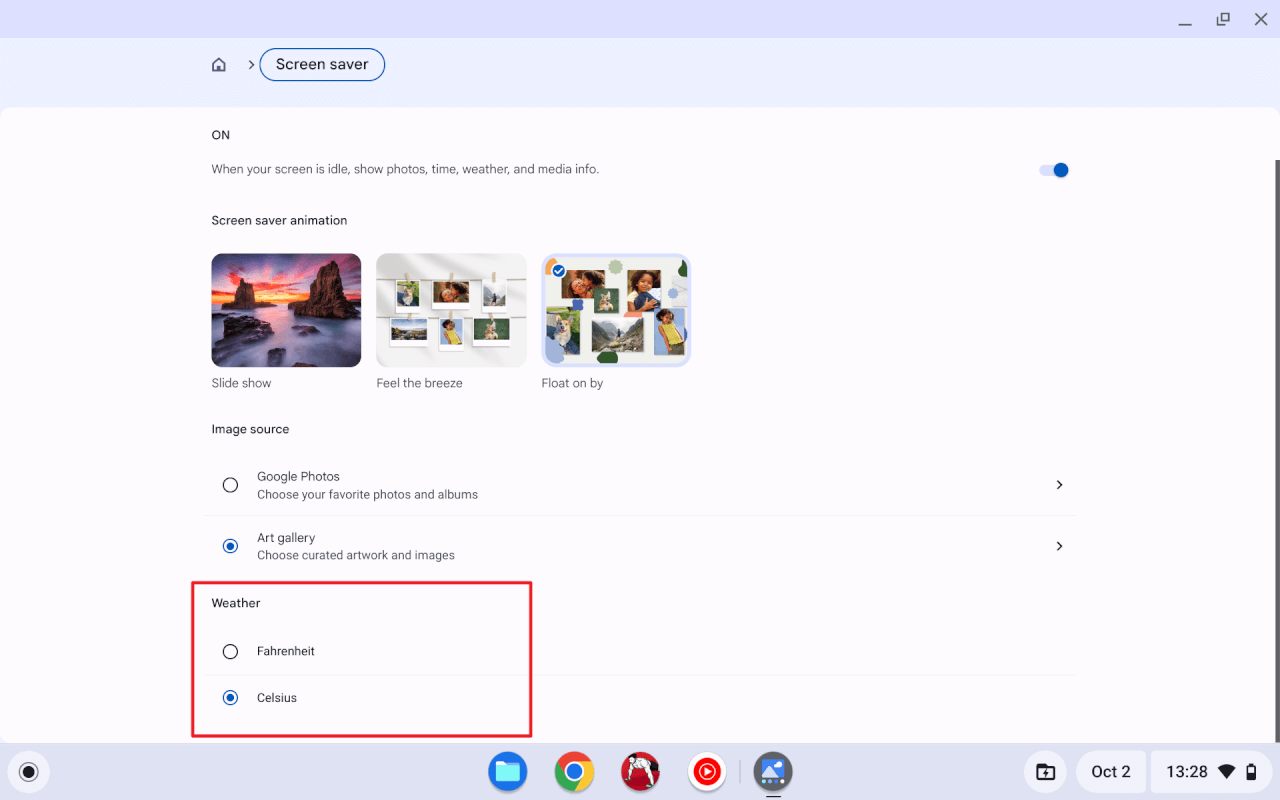Select the Google Photos radio button
The image size is (1280, 800).
[x=231, y=485]
